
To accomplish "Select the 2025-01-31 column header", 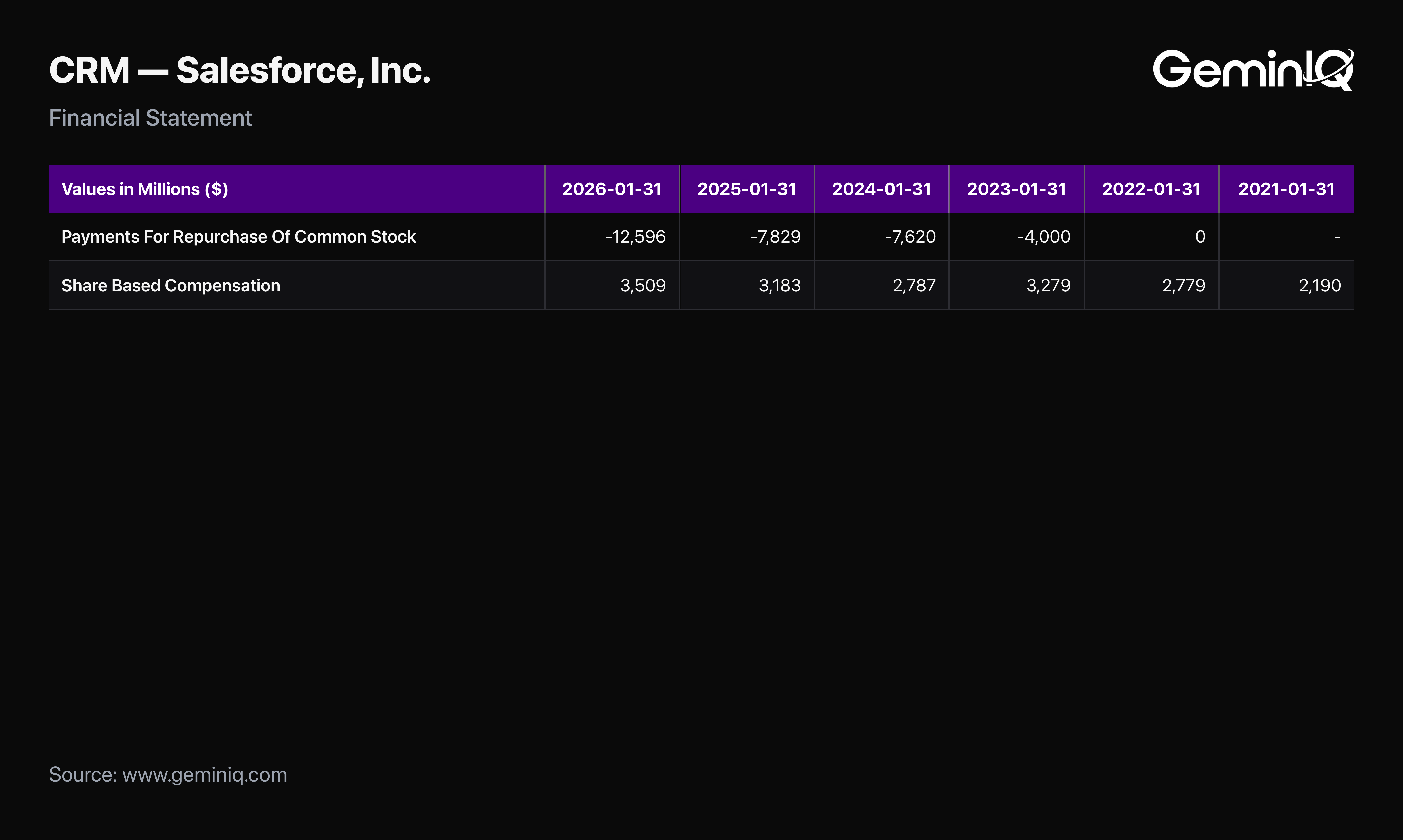I will click(x=747, y=189).
